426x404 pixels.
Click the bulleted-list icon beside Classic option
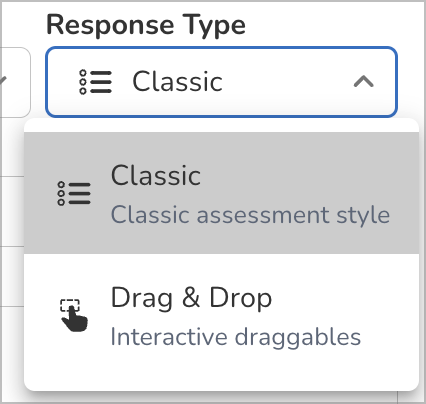click(x=74, y=193)
